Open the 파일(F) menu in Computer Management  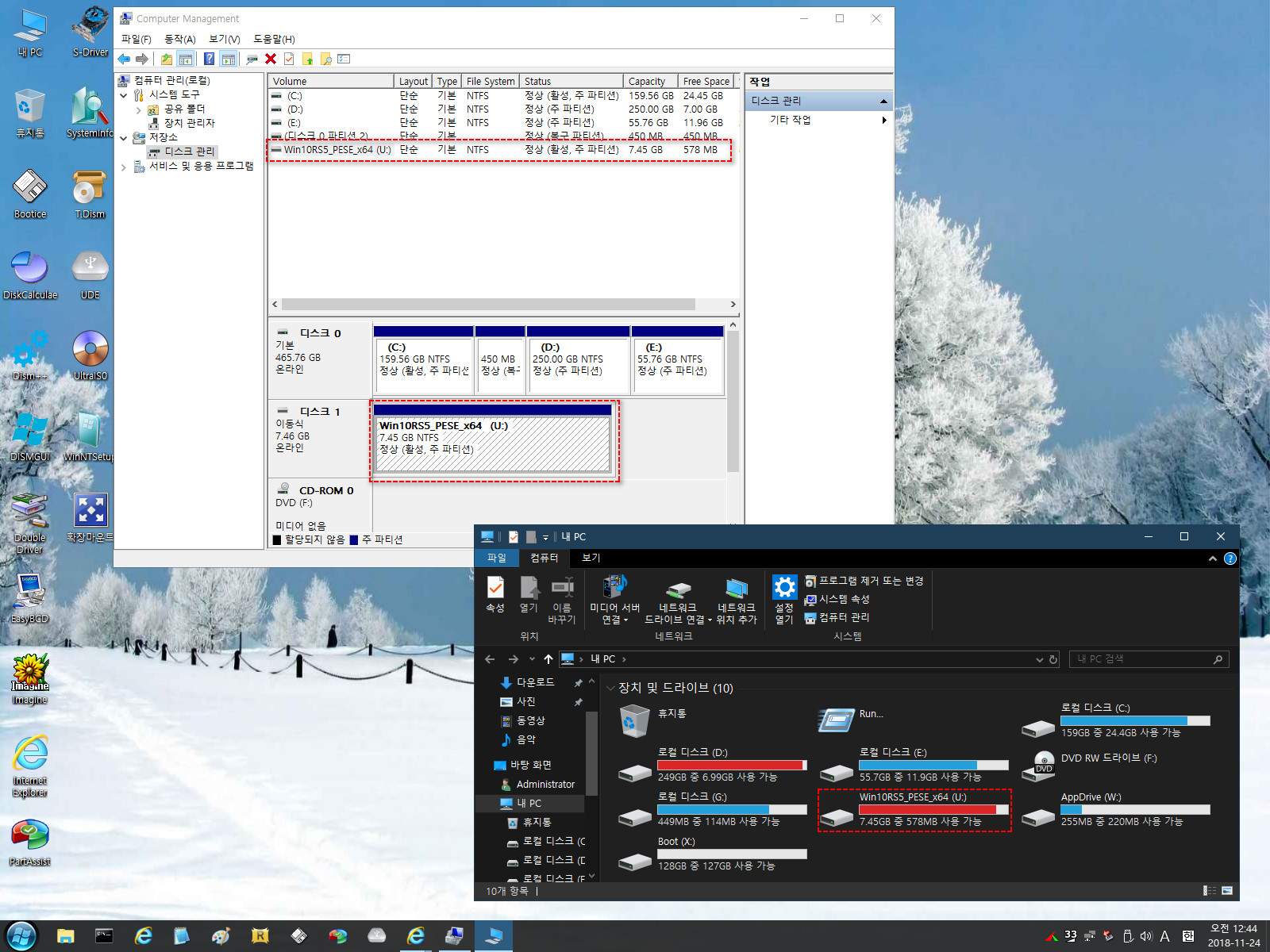[x=136, y=39]
